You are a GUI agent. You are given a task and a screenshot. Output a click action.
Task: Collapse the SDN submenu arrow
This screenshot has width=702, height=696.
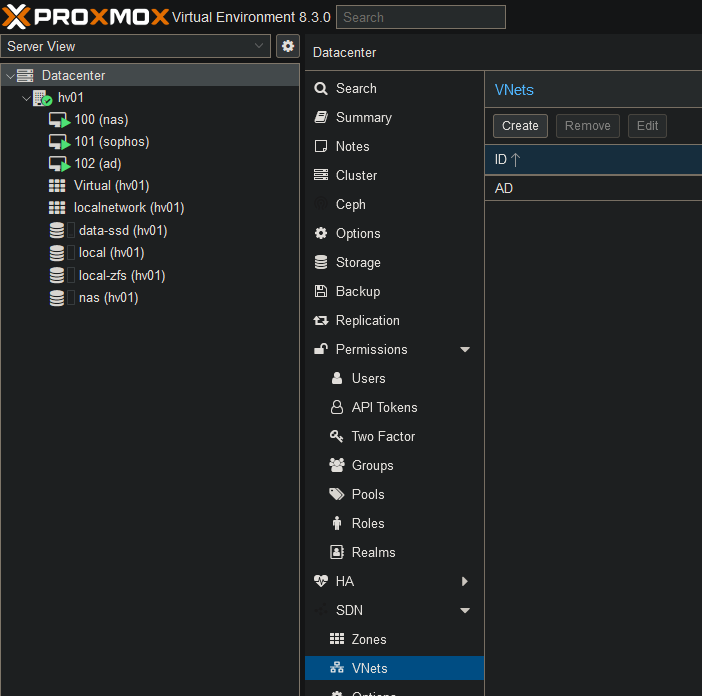(465, 610)
